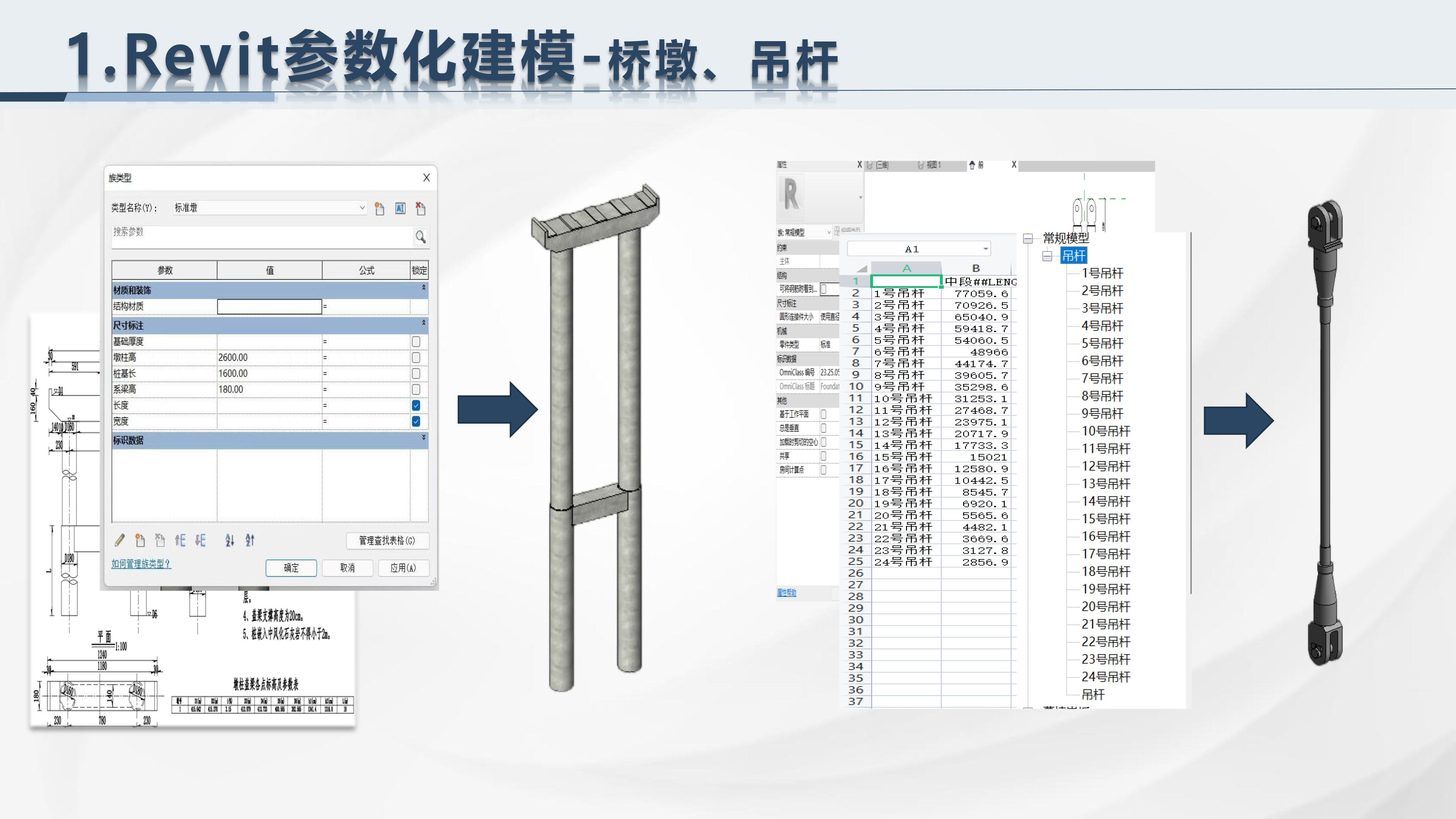The height and width of the screenshot is (819, 1456).
Task: Click the spreadsheet select-all corner triangle
Action: (x=862, y=269)
